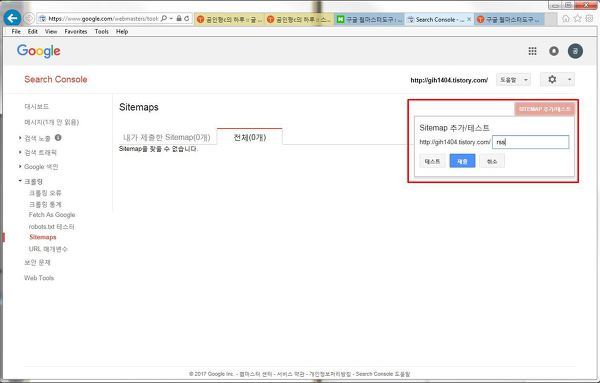The image size is (600, 383).
Task: Click the browser forward arrow button
Action: coord(29,18)
